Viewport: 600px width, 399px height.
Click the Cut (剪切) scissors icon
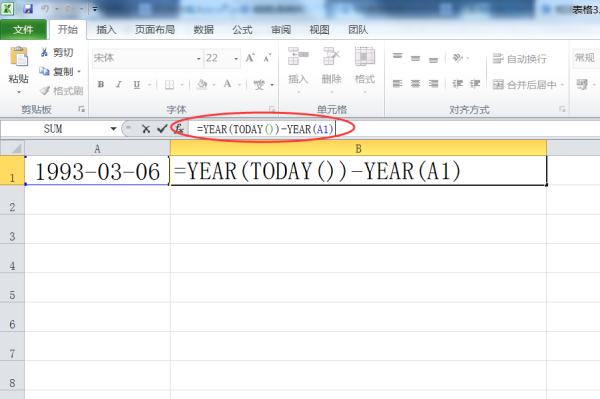pyautogui.click(x=44, y=52)
